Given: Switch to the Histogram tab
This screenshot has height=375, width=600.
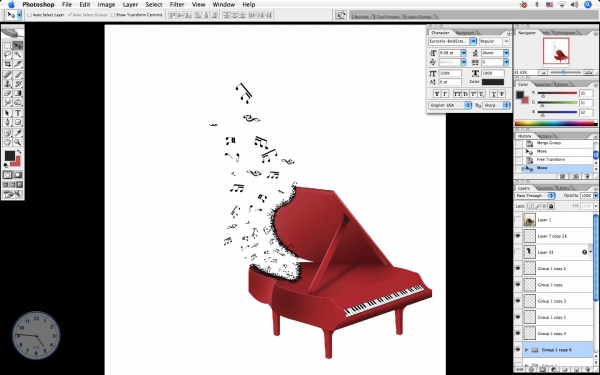Looking at the screenshot, I should (566, 33).
